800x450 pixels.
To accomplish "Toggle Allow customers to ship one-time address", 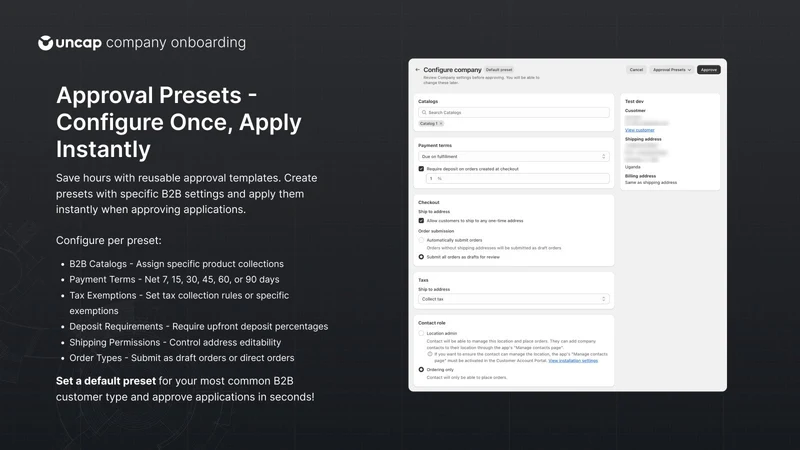I will [421, 221].
